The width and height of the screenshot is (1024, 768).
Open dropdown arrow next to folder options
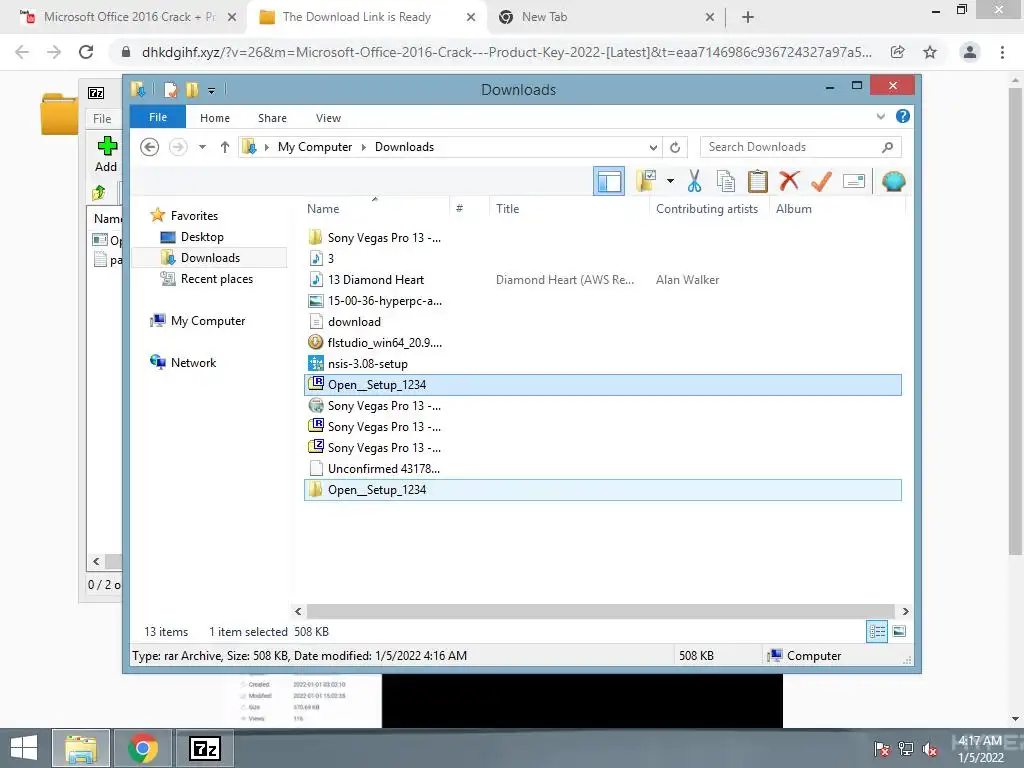point(670,181)
